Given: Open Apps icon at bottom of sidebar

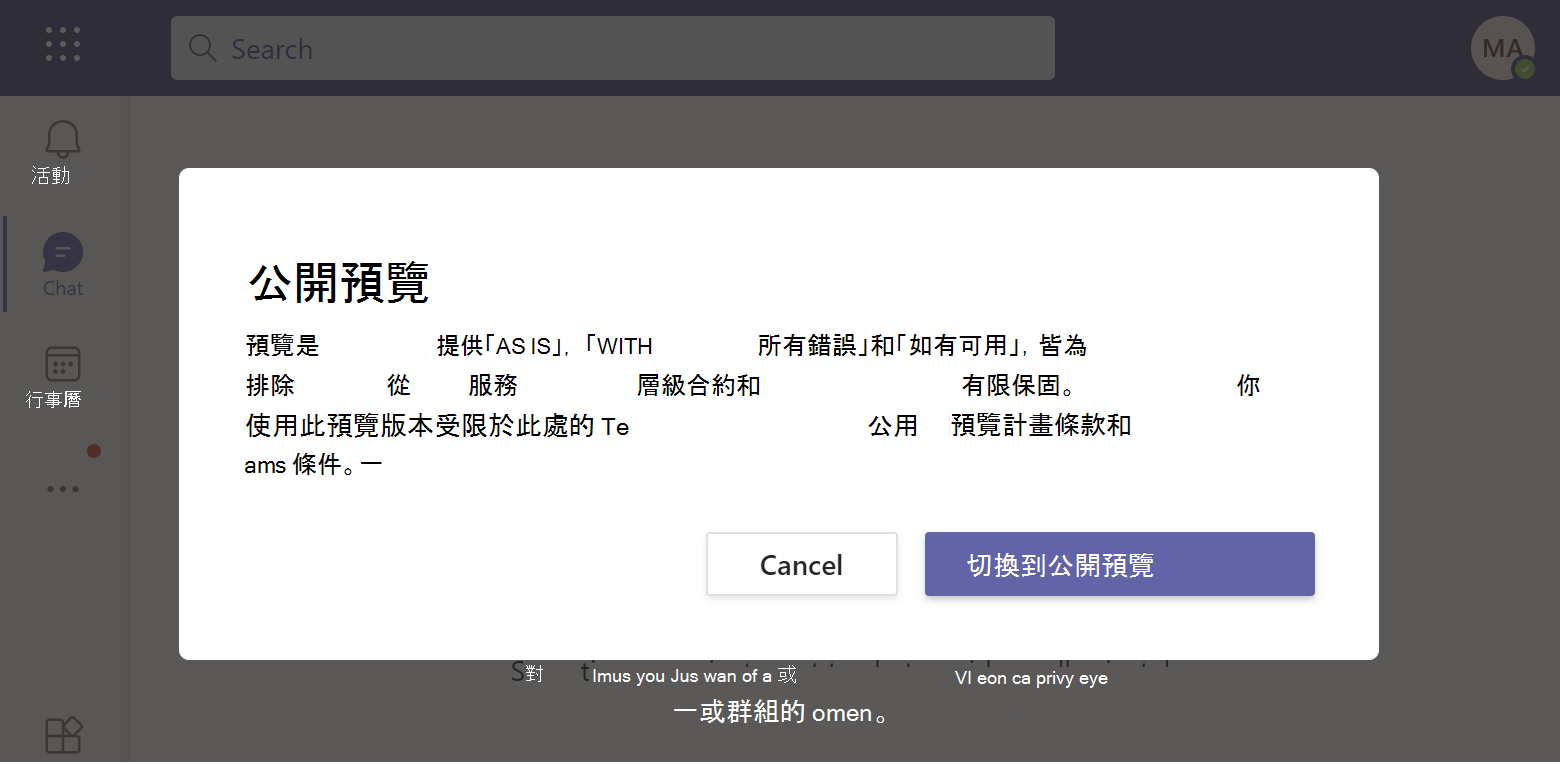Looking at the screenshot, I should click(63, 736).
